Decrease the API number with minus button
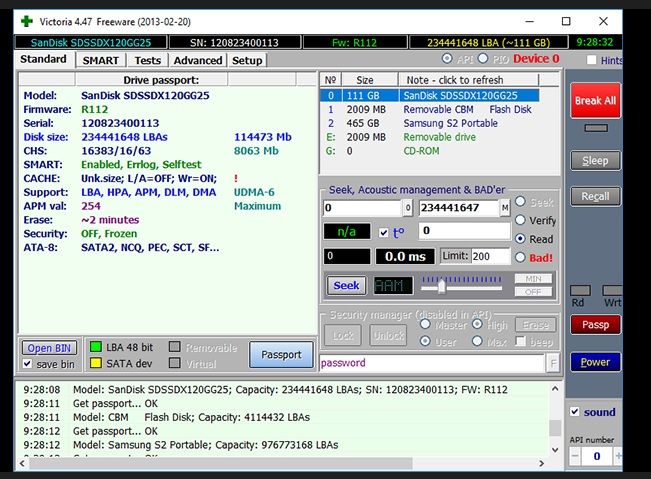Screen dimensions: 651x479 [x=575, y=456]
